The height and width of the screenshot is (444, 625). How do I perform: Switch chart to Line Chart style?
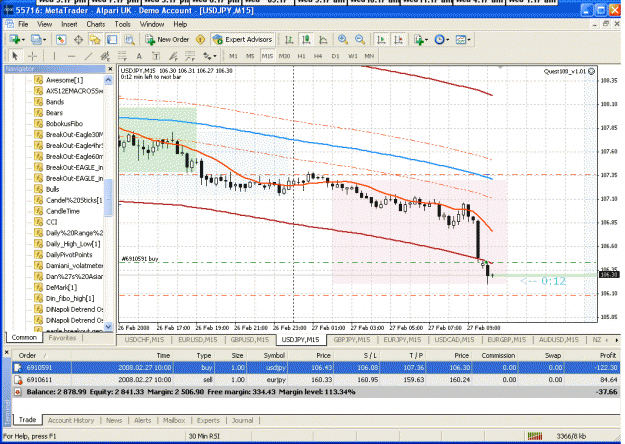[x=323, y=39]
